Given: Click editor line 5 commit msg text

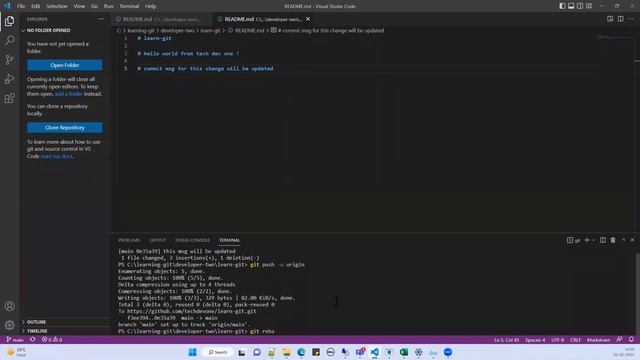Looking at the screenshot, I should [x=205, y=69].
